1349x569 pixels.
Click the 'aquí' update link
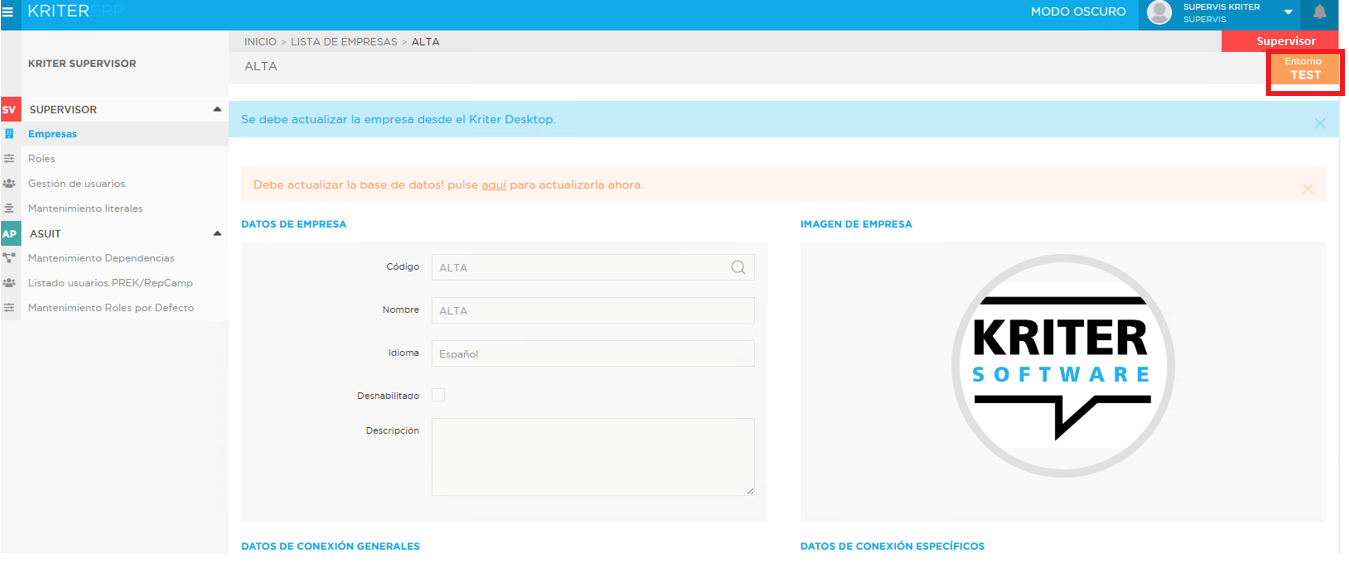pyautogui.click(x=494, y=185)
